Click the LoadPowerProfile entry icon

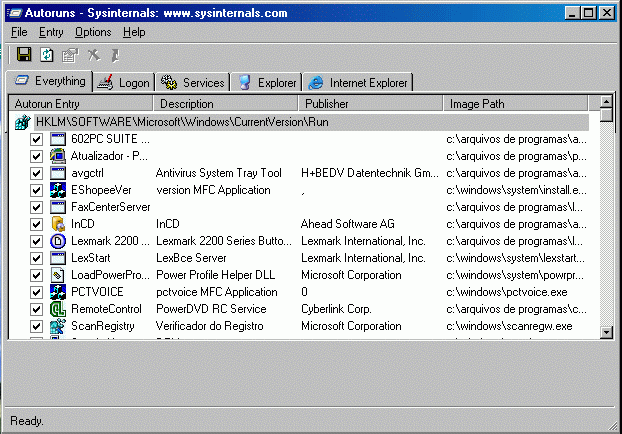coord(58,275)
